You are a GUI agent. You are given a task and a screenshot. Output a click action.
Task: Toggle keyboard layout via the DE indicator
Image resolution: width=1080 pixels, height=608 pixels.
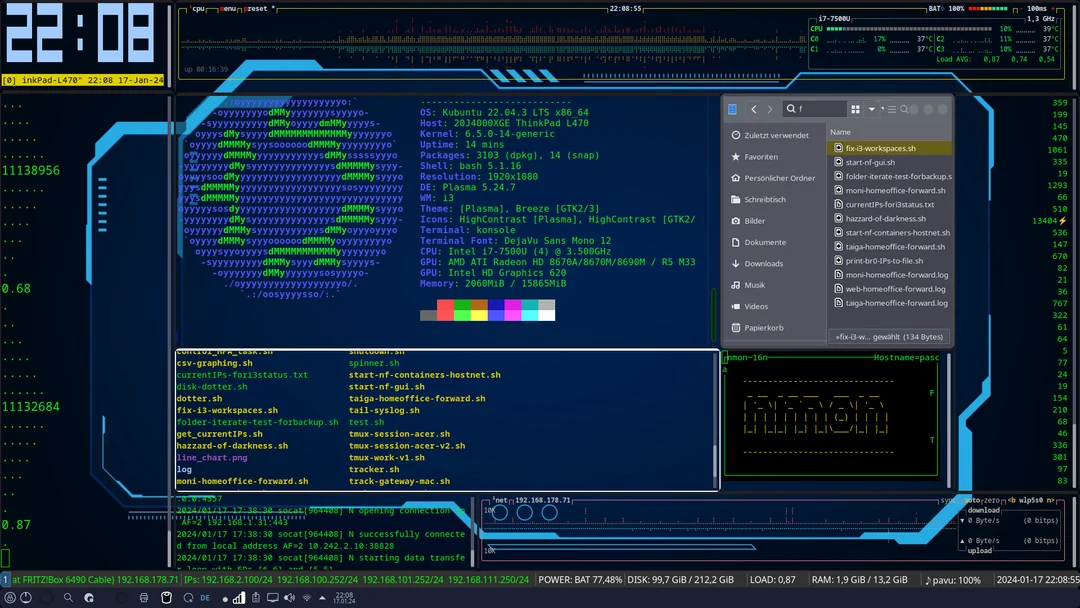click(x=205, y=598)
